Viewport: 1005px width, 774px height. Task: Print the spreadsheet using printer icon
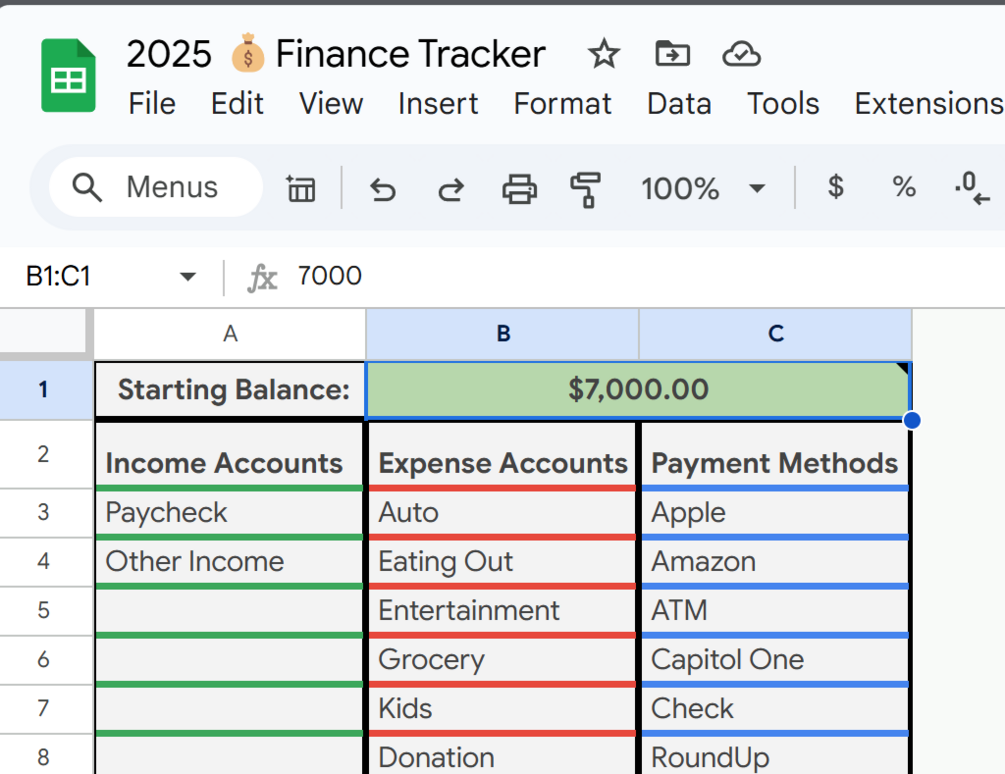519,188
